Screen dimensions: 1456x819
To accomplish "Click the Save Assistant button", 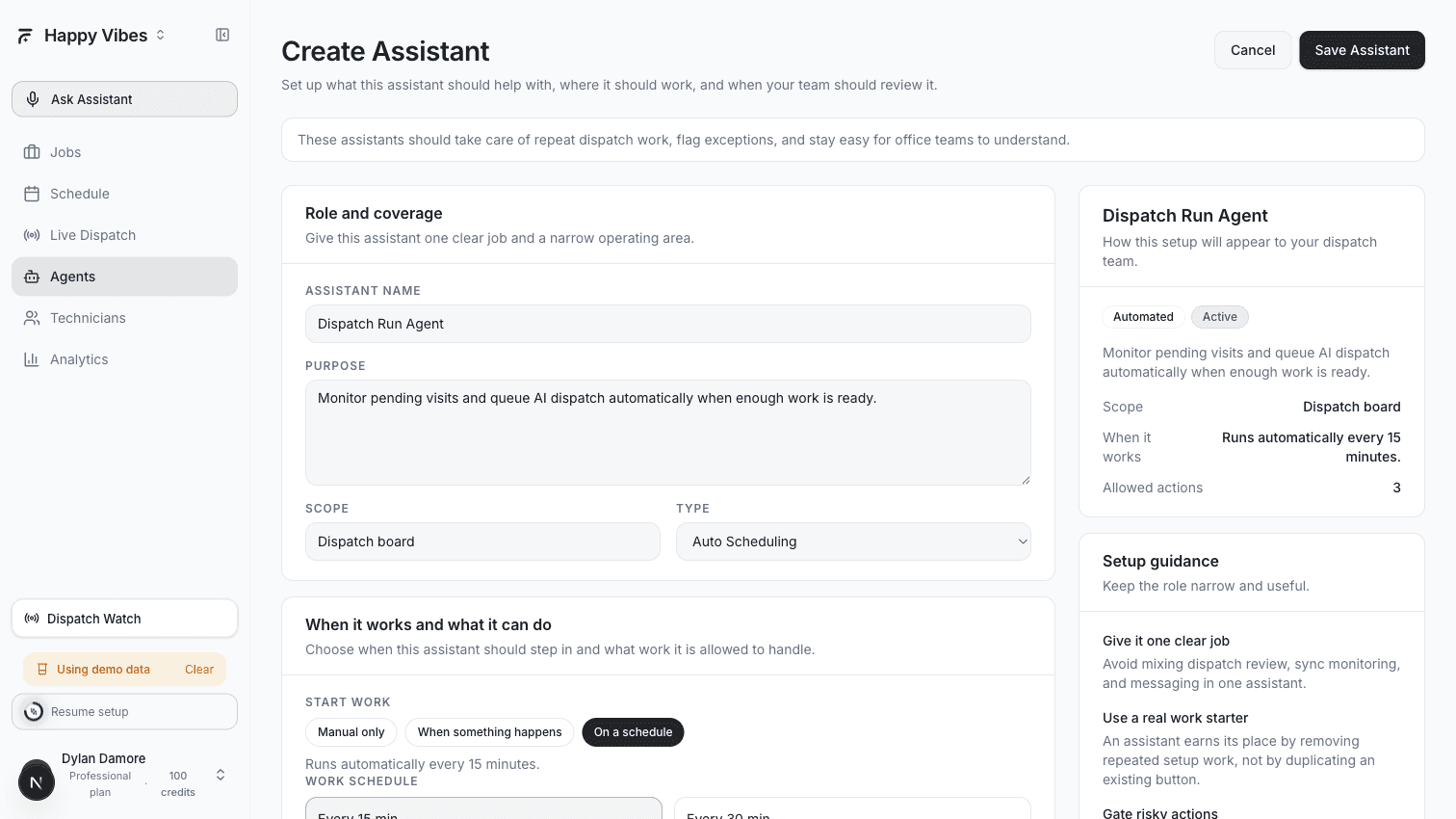I will tap(1362, 49).
